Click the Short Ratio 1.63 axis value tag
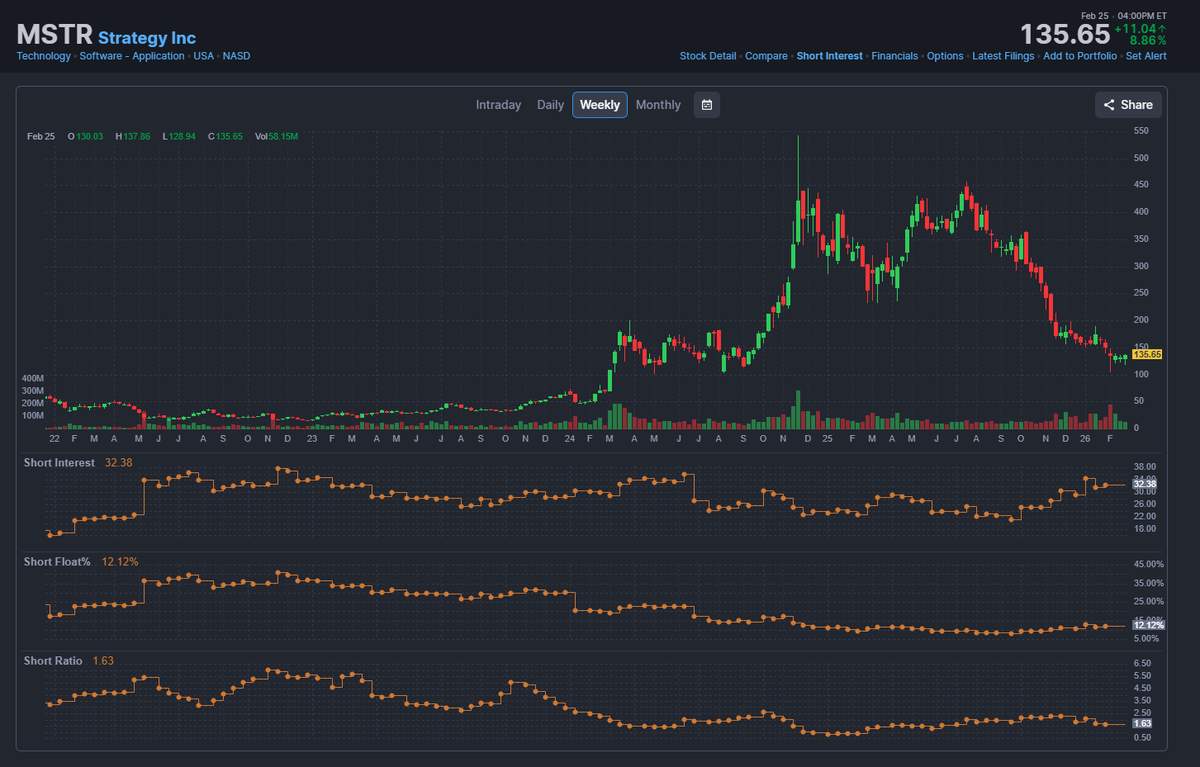Image resolution: width=1200 pixels, height=767 pixels. coord(1142,723)
